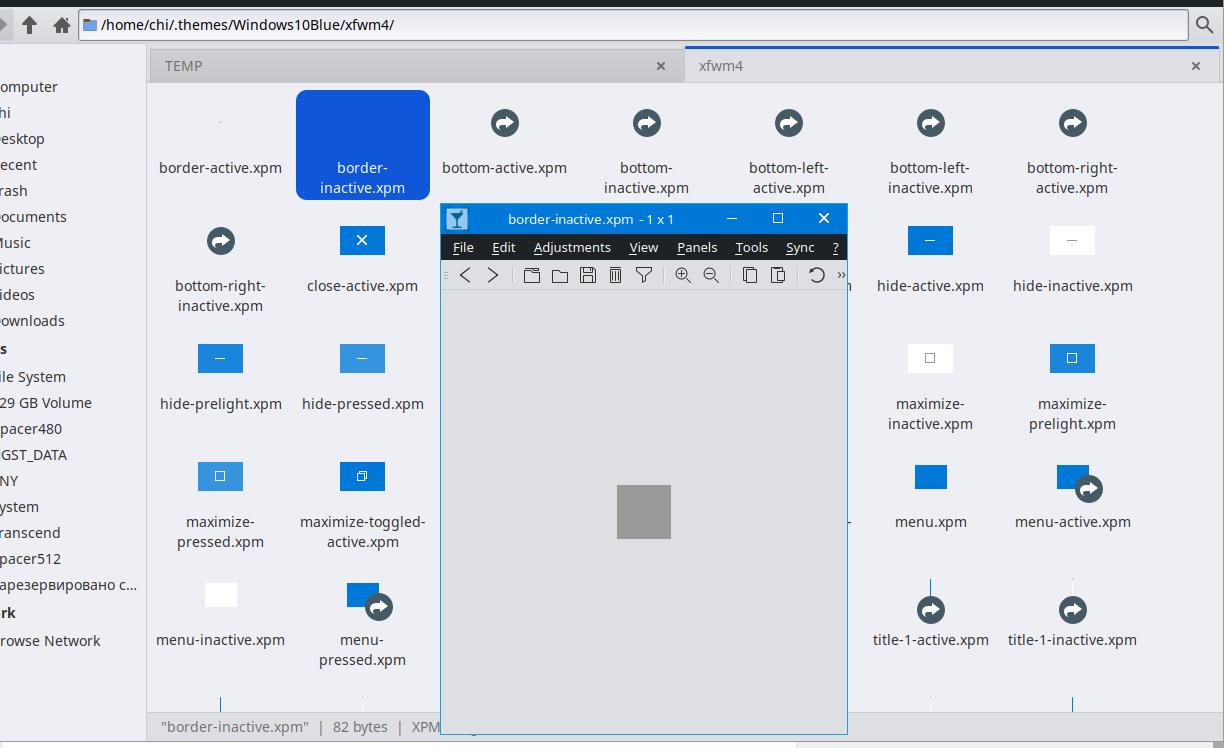Select hide-inactive.xpm file thumbnail

point(1072,240)
